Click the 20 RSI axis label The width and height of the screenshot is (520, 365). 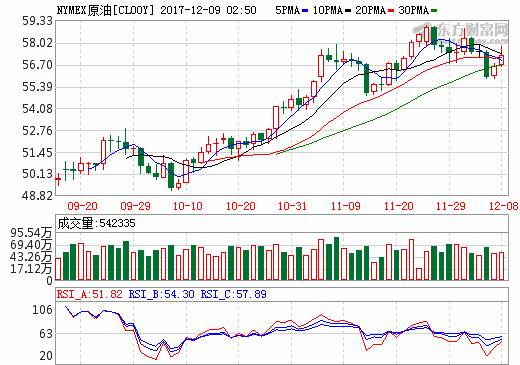point(46,356)
